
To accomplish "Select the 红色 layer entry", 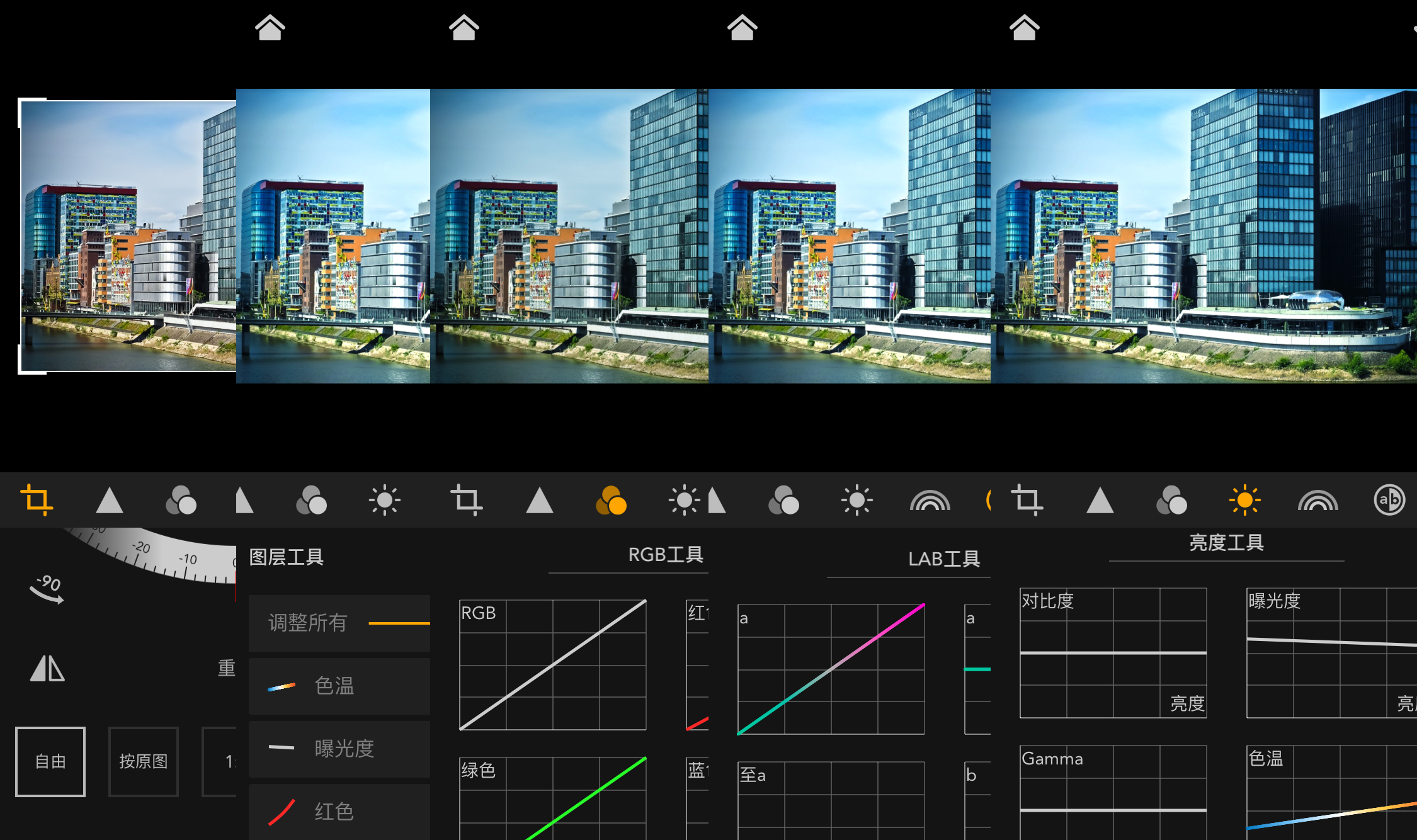I will 339,812.
